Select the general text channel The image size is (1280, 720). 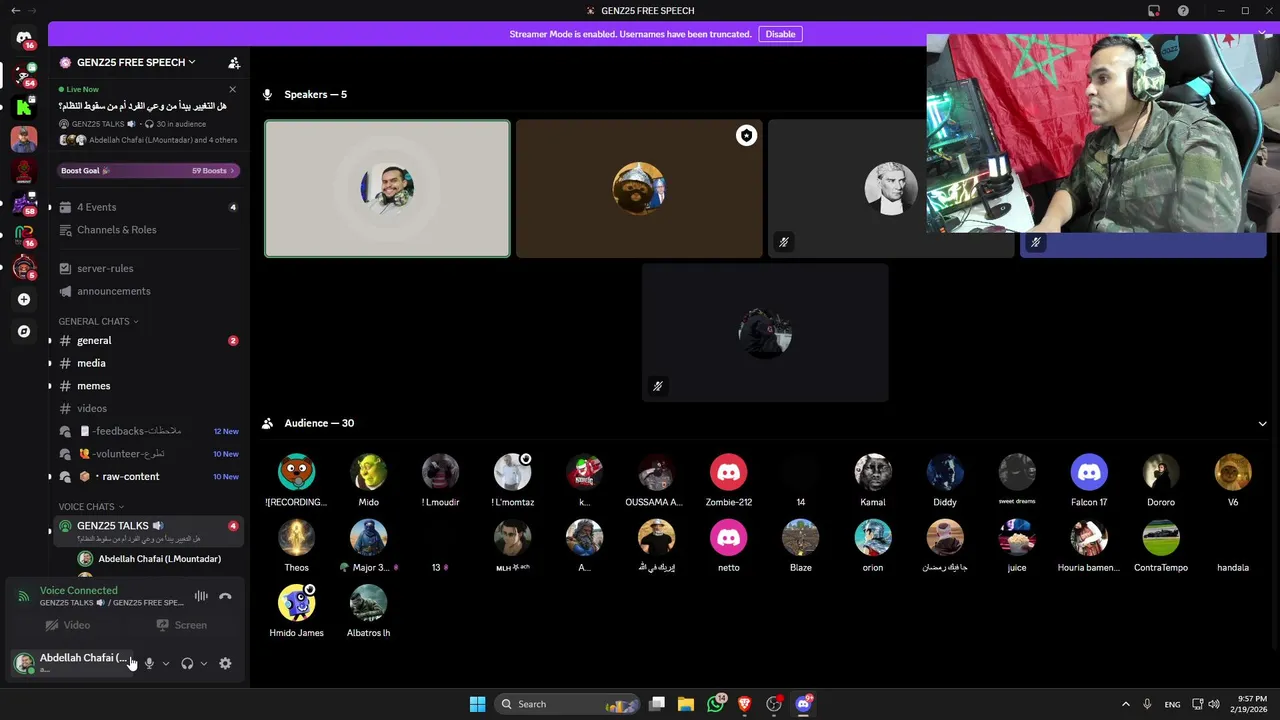pyautogui.click(x=148, y=341)
